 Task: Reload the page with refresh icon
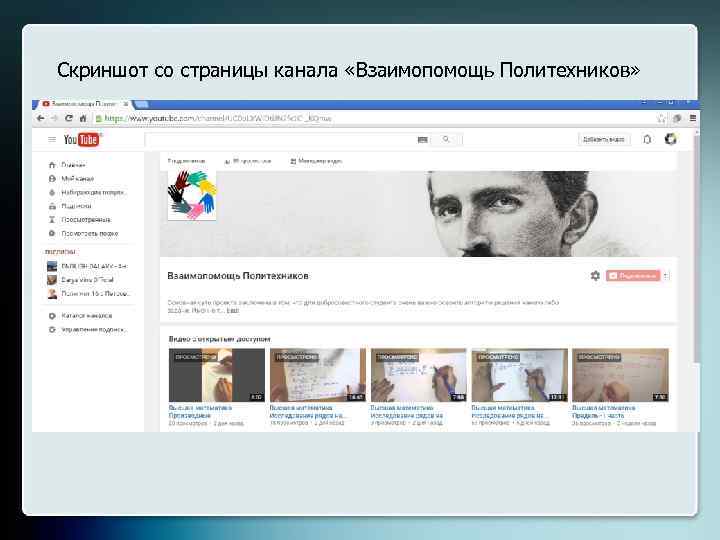pyautogui.click(x=69, y=118)
